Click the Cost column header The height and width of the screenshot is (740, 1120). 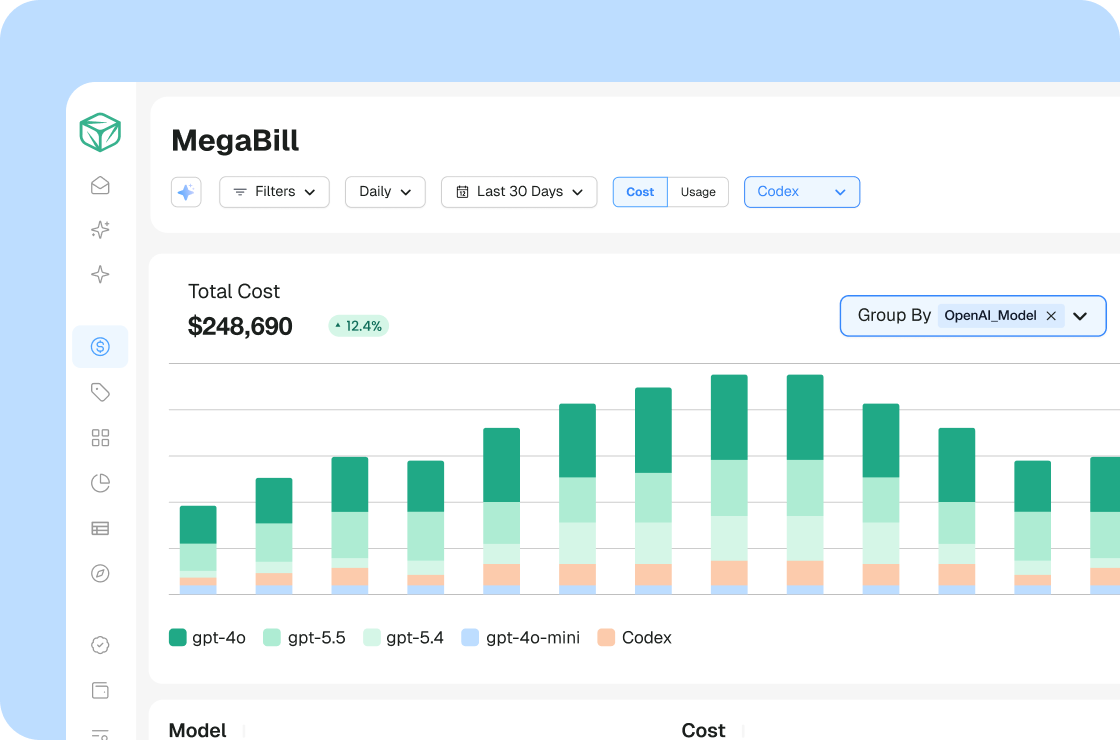pos(703,730)
